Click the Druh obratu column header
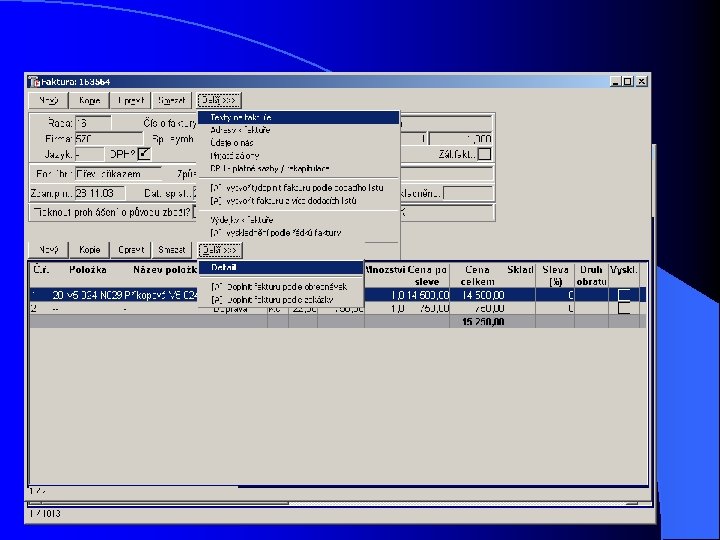The image size is (720, 540). coord(591,276)
